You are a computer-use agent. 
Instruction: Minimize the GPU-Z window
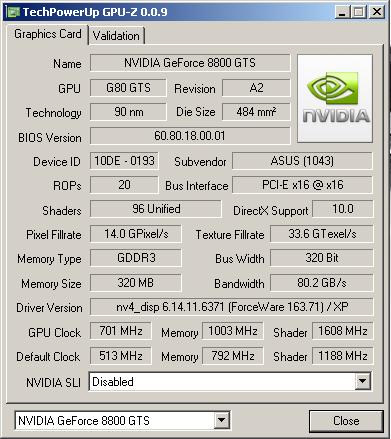(342, 12)
